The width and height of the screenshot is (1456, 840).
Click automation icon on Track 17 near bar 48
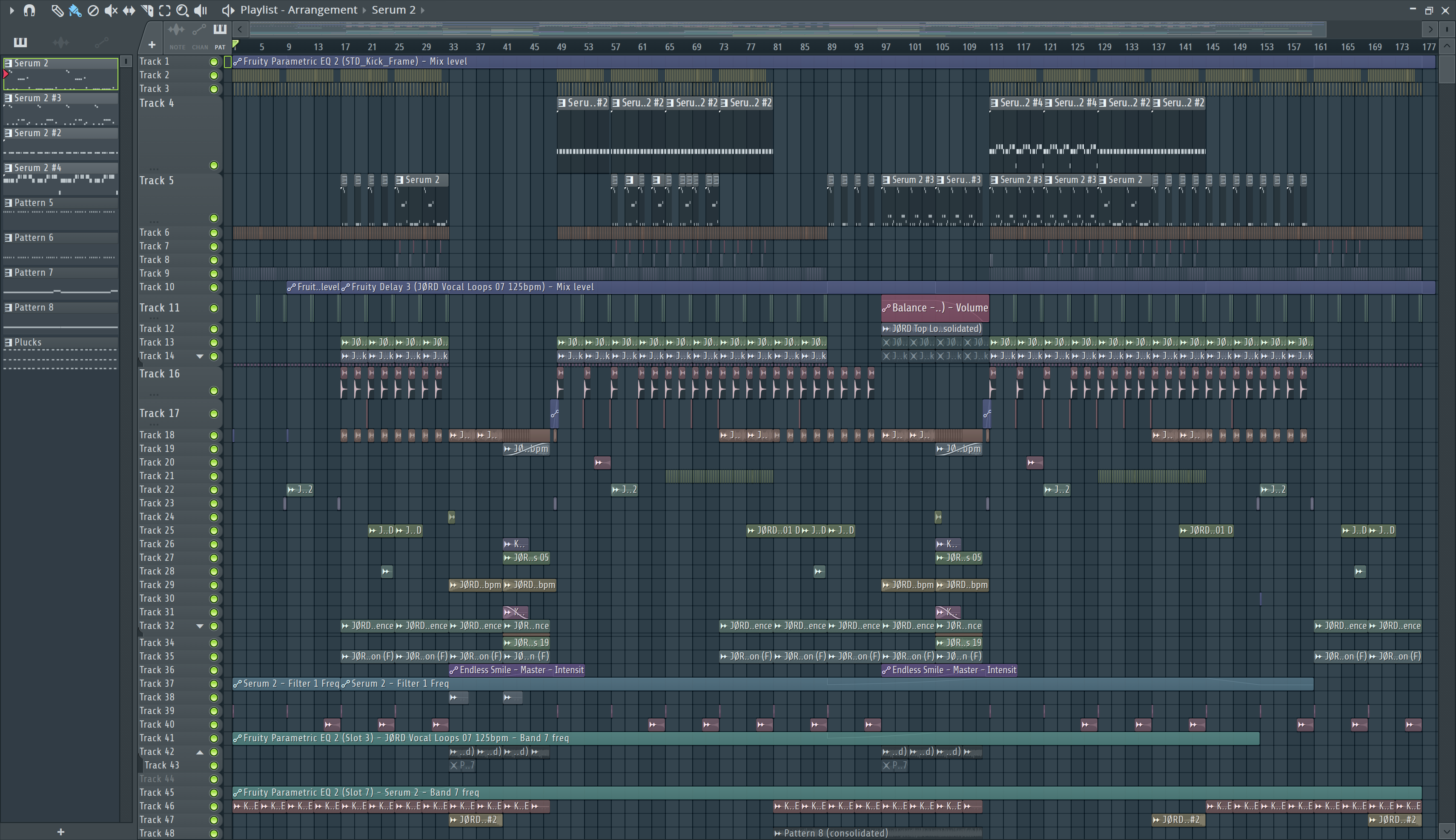[555, 414]
